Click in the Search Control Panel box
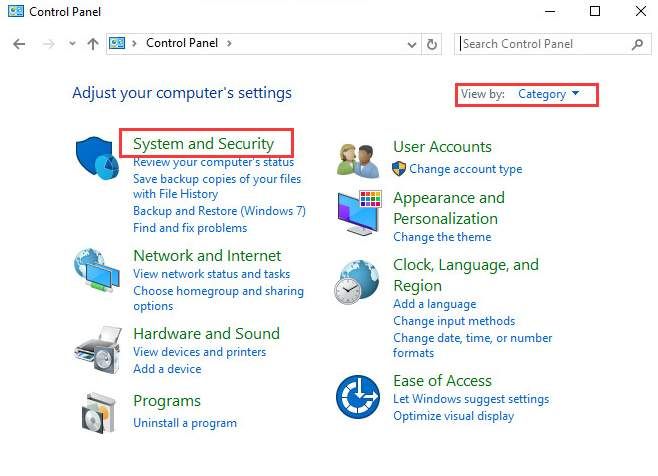 coord(545,44)
